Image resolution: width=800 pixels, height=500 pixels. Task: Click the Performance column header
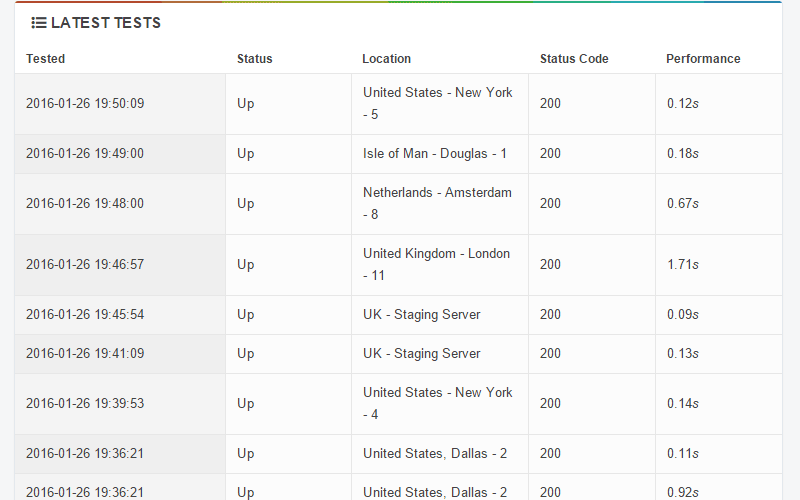703,59
